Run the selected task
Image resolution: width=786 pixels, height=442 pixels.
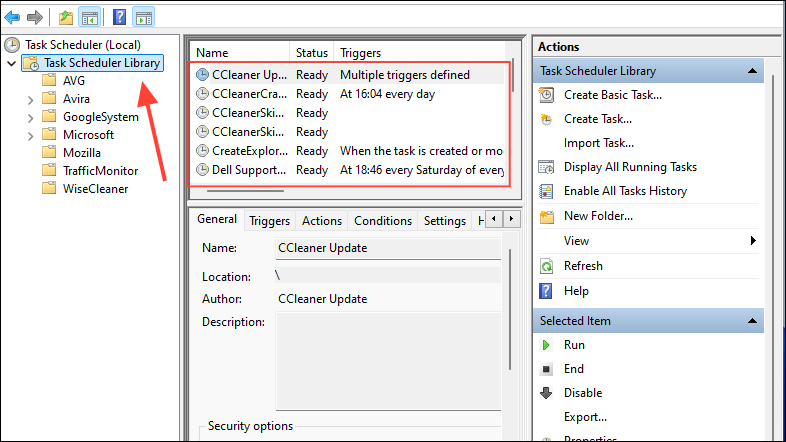(x=574, y=345)
